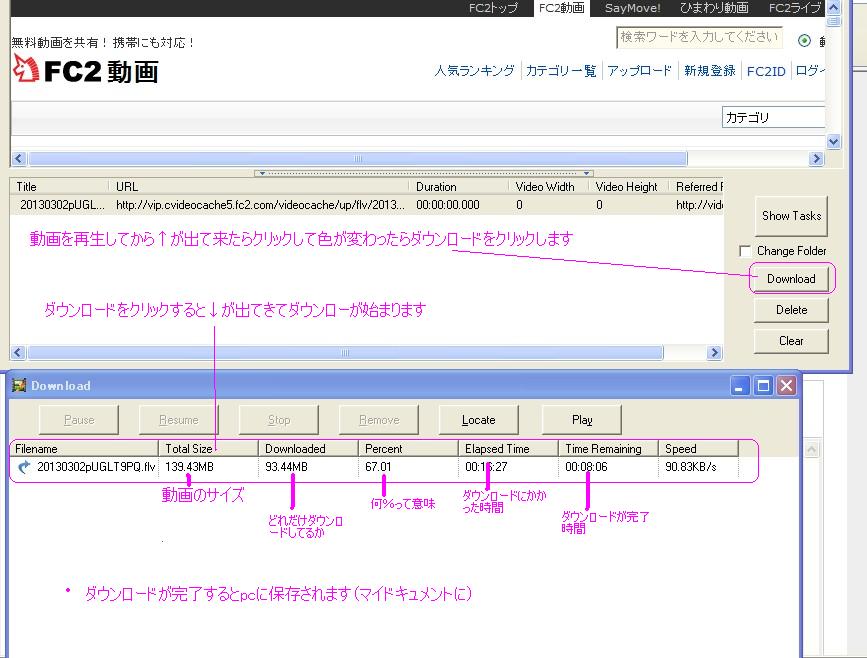Click the 67.01 percent value
The height and width of the screenshot is (658, 867).
pyautogui.click(x=378, y=467)
